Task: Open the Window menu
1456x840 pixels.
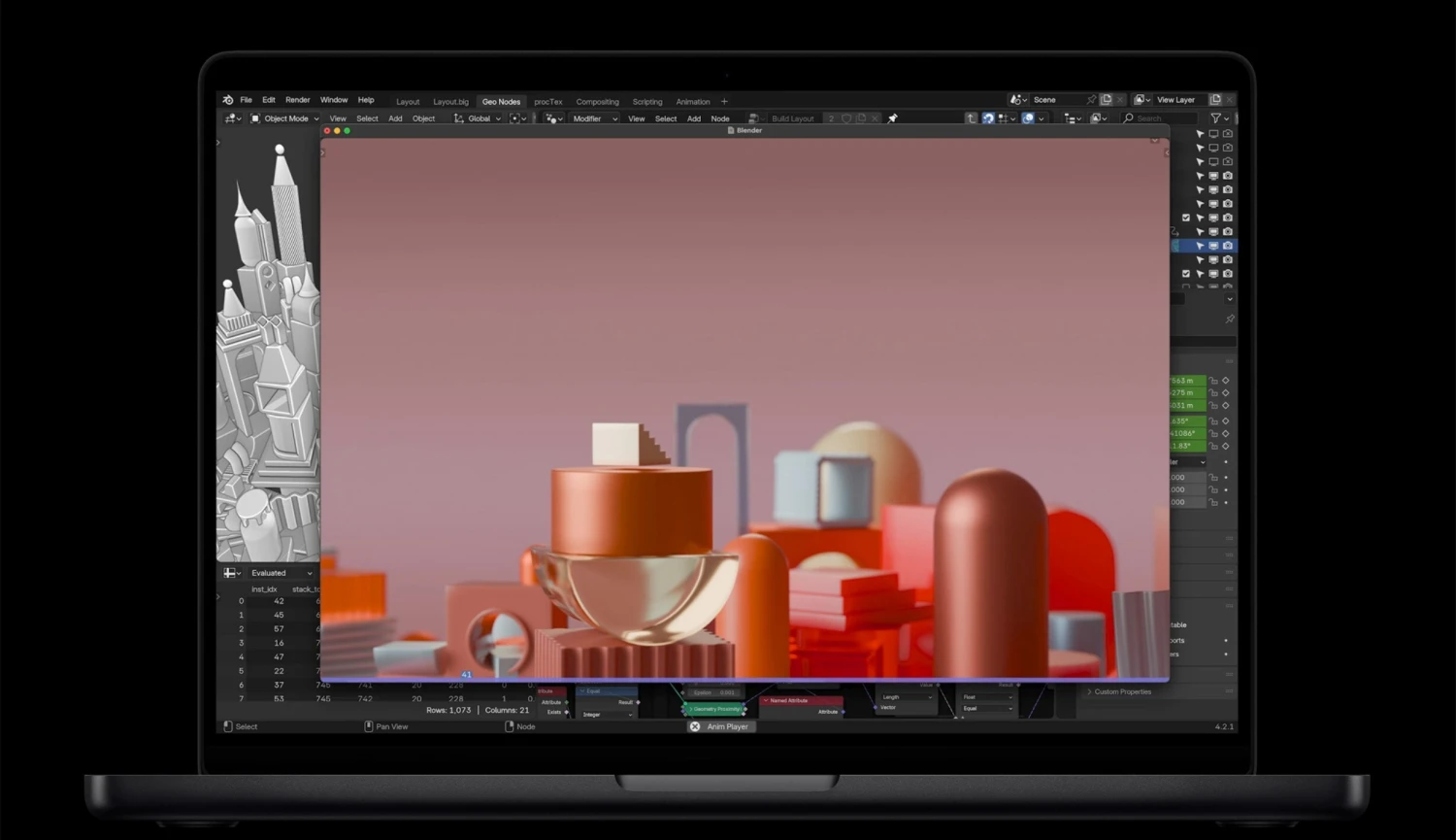Action: 334,100
